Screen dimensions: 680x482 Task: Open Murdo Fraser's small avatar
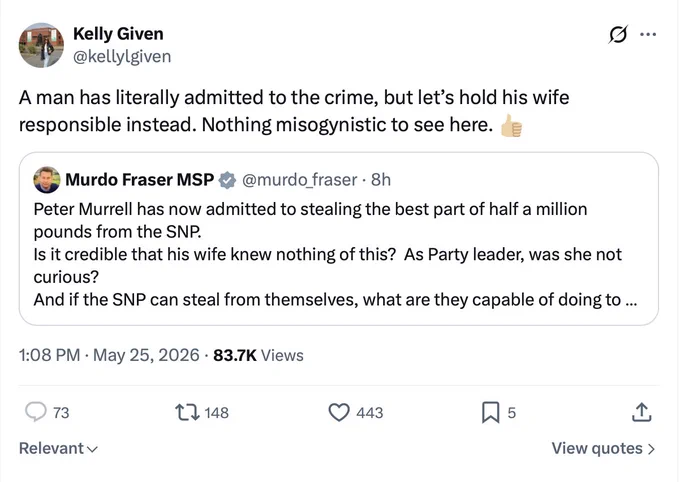[47, 180]
